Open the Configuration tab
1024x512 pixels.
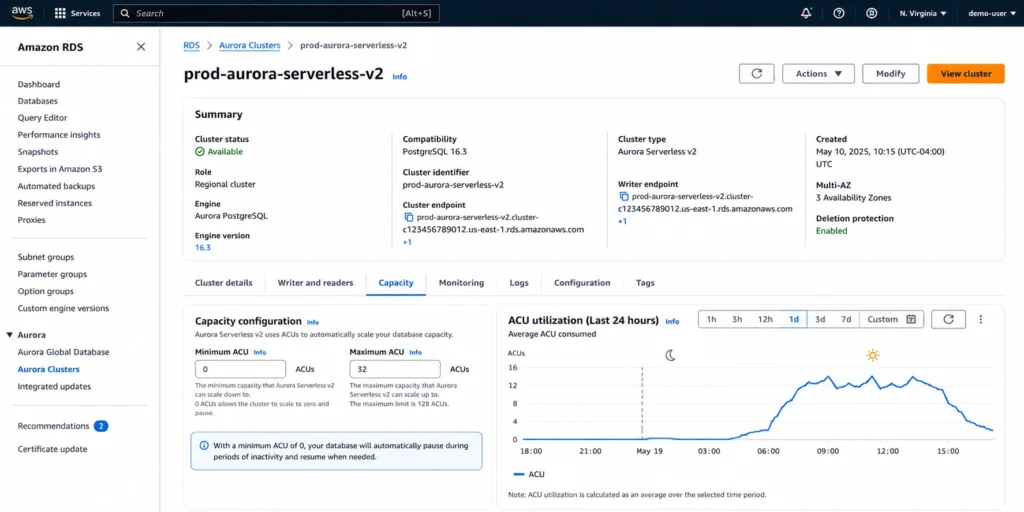[x=582, y=283]
